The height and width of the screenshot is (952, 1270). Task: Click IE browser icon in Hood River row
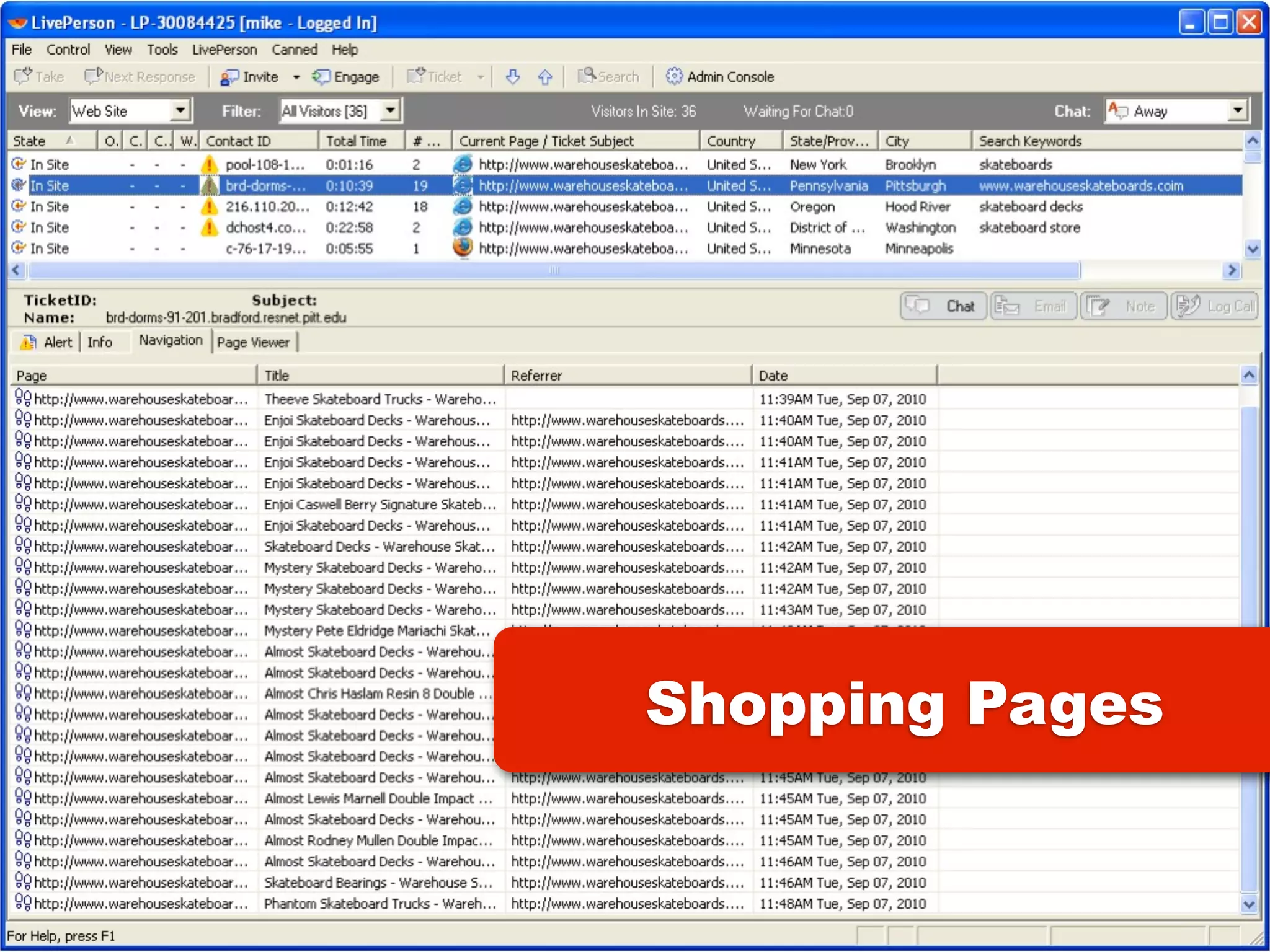coord(463,206)
